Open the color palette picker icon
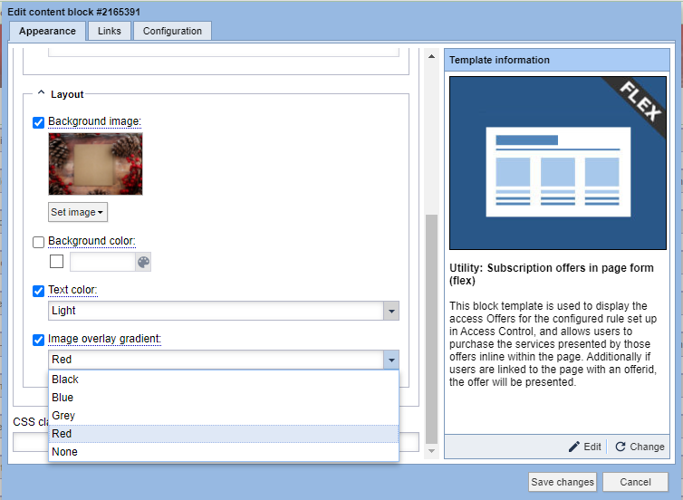 point(143,262)
